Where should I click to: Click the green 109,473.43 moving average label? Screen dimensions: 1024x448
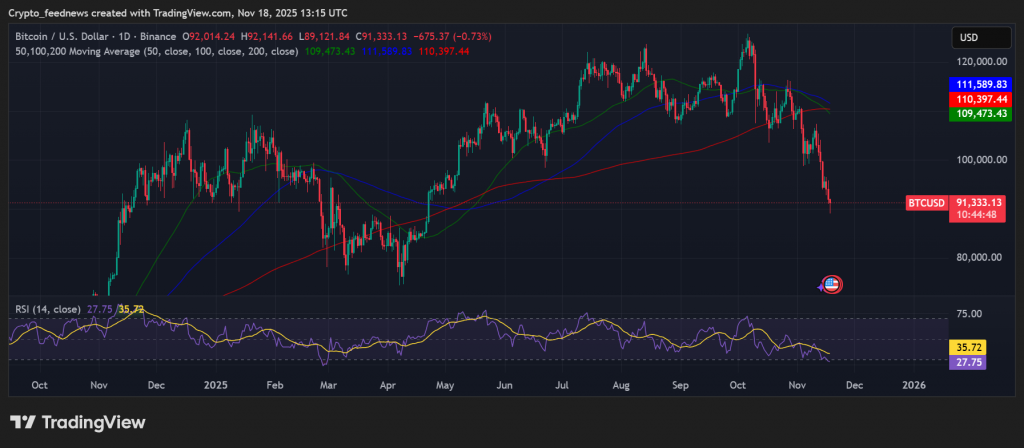[979, 115]
